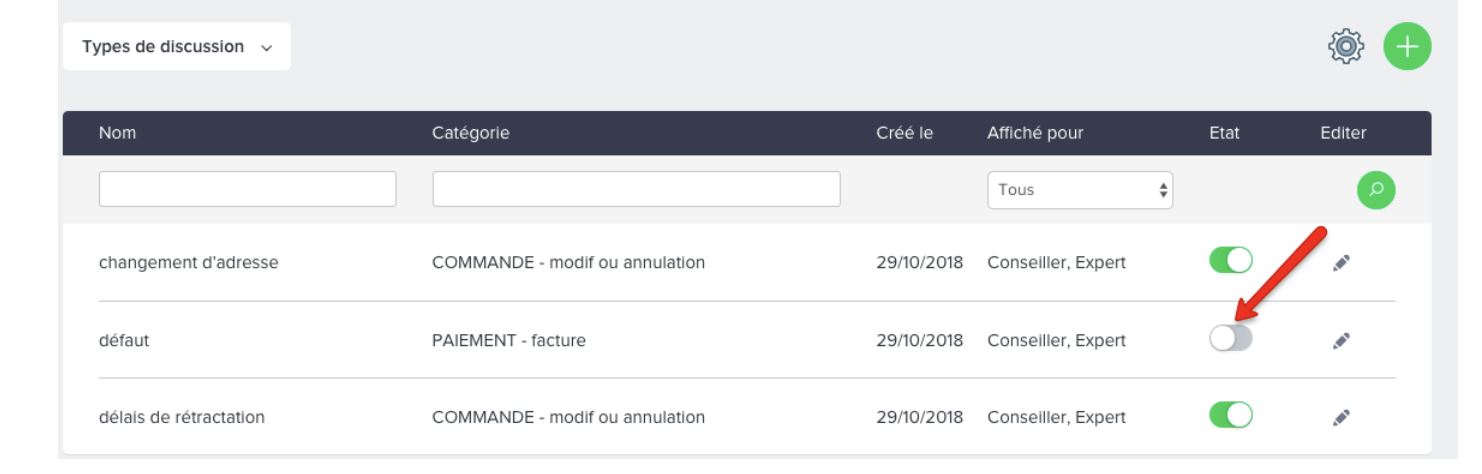This screenshot has width=1482, height=474.
Task: Disable the changement d'adresse state toggle
Action: 1231,260
